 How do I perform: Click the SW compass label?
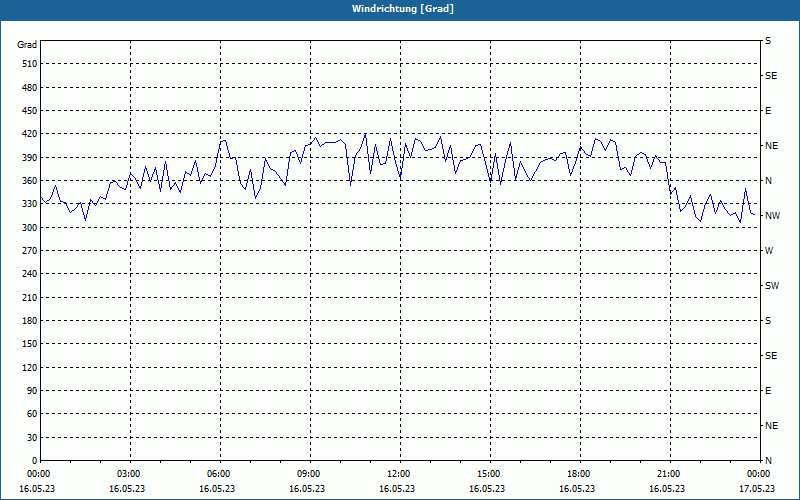pyautogui.click(x=772, y=286)
